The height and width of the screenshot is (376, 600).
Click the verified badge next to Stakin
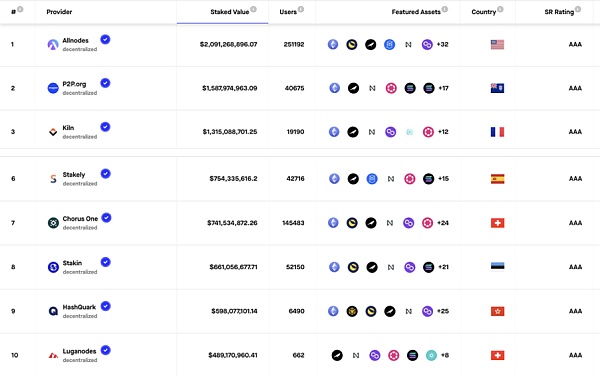click(x=106, y=262)
